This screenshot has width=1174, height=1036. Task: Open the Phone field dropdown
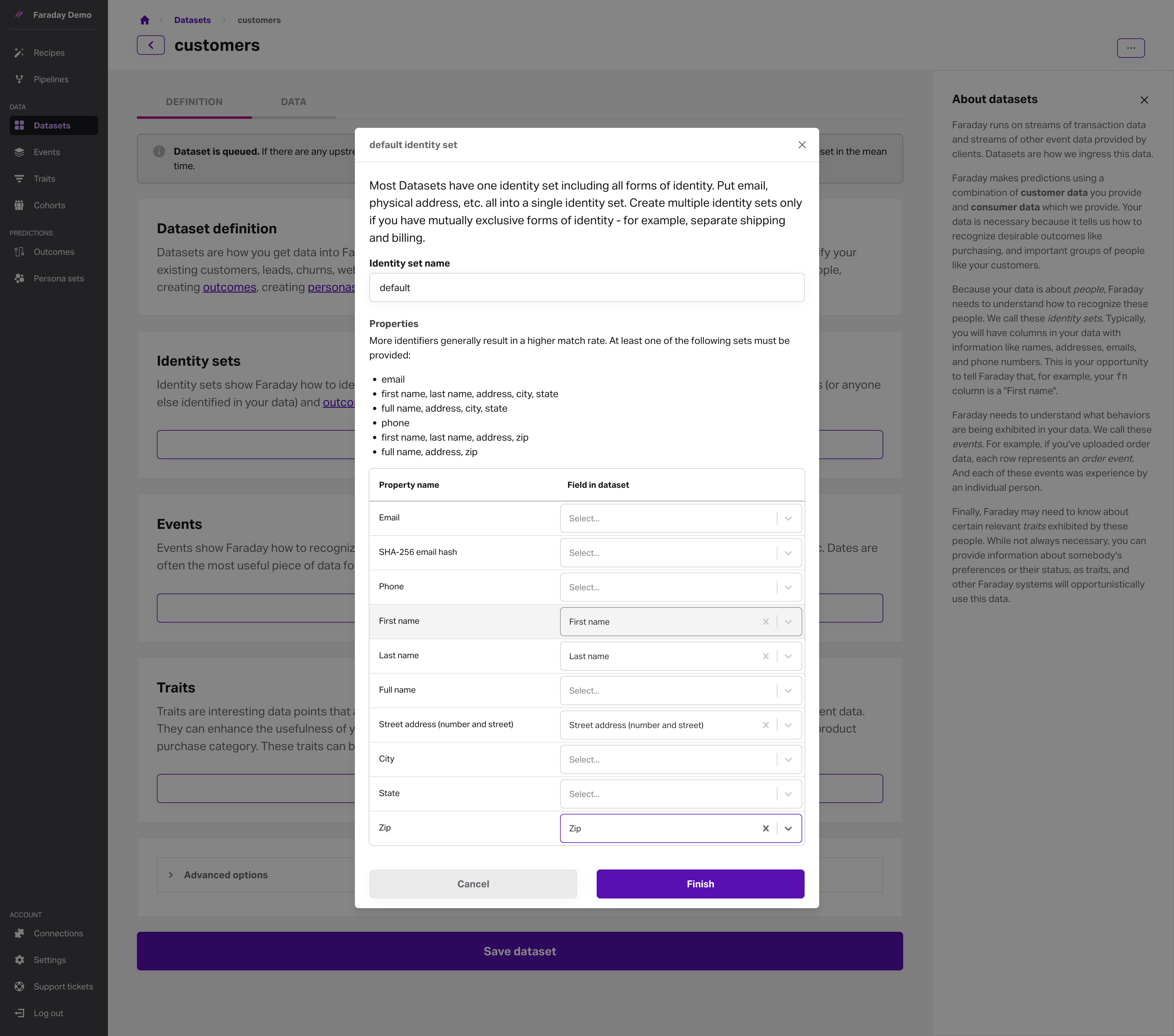[x=681, y=587]
